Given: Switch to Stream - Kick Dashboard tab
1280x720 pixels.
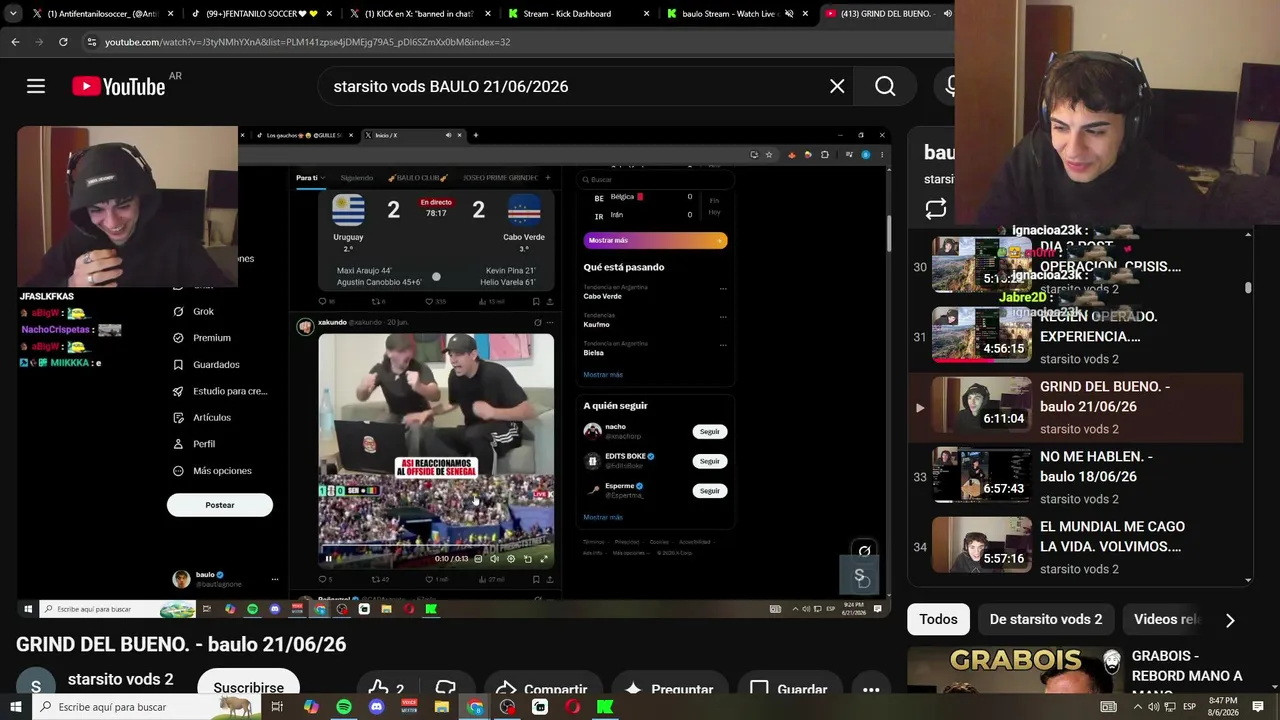Looking at the screenshot, I should [x=579, y=14].
